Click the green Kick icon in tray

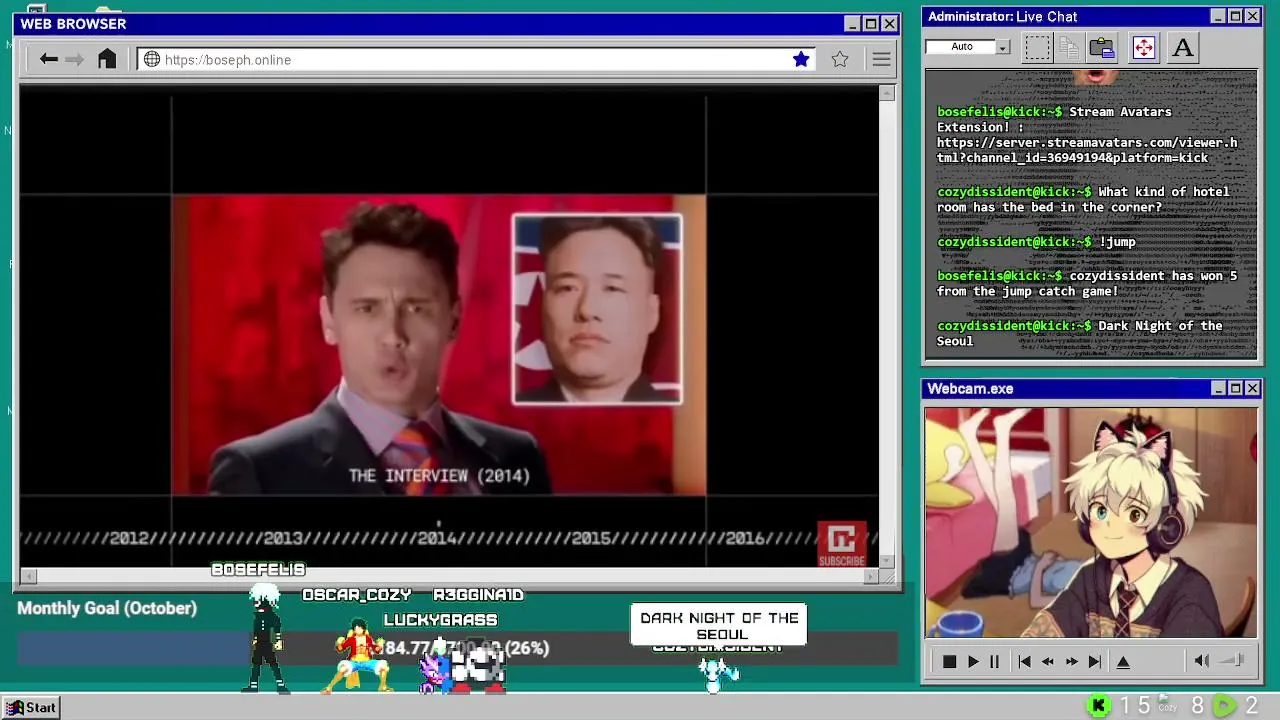point(1099,706)
